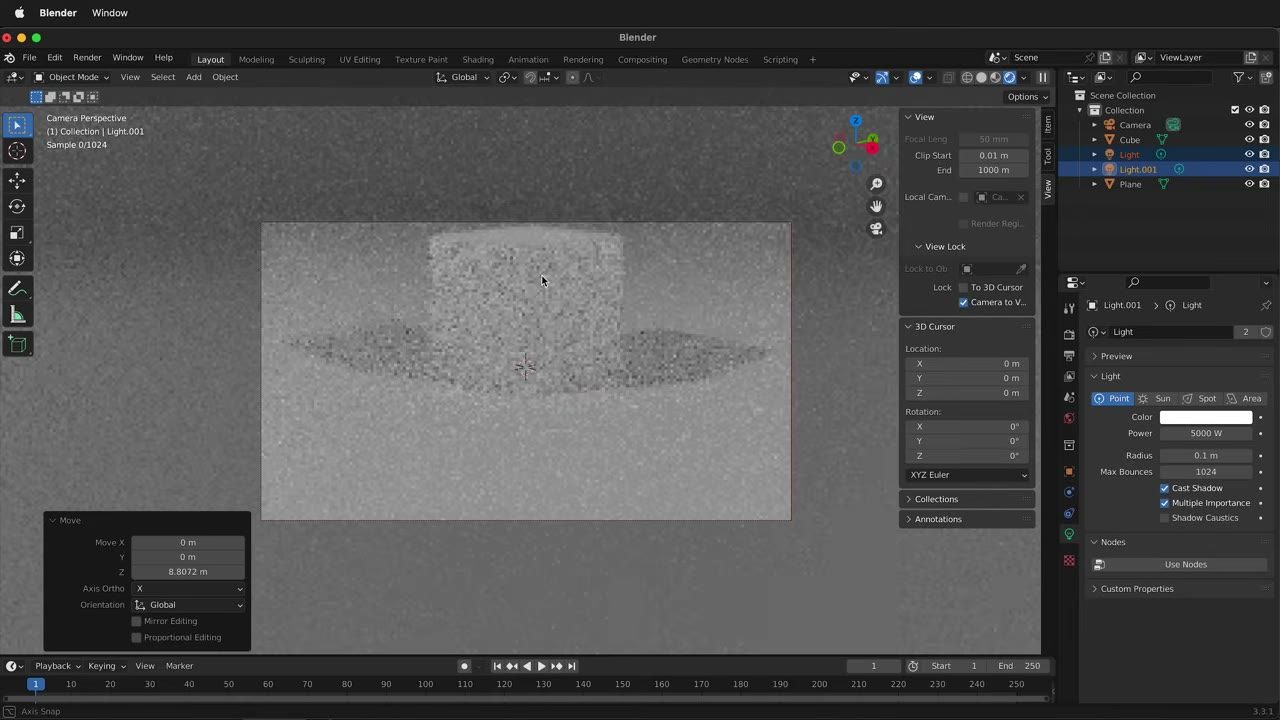Image resolution: width=1280 pixels, height=720 pixels.
Task: Click the play animation button
Action: pos(541,666)
